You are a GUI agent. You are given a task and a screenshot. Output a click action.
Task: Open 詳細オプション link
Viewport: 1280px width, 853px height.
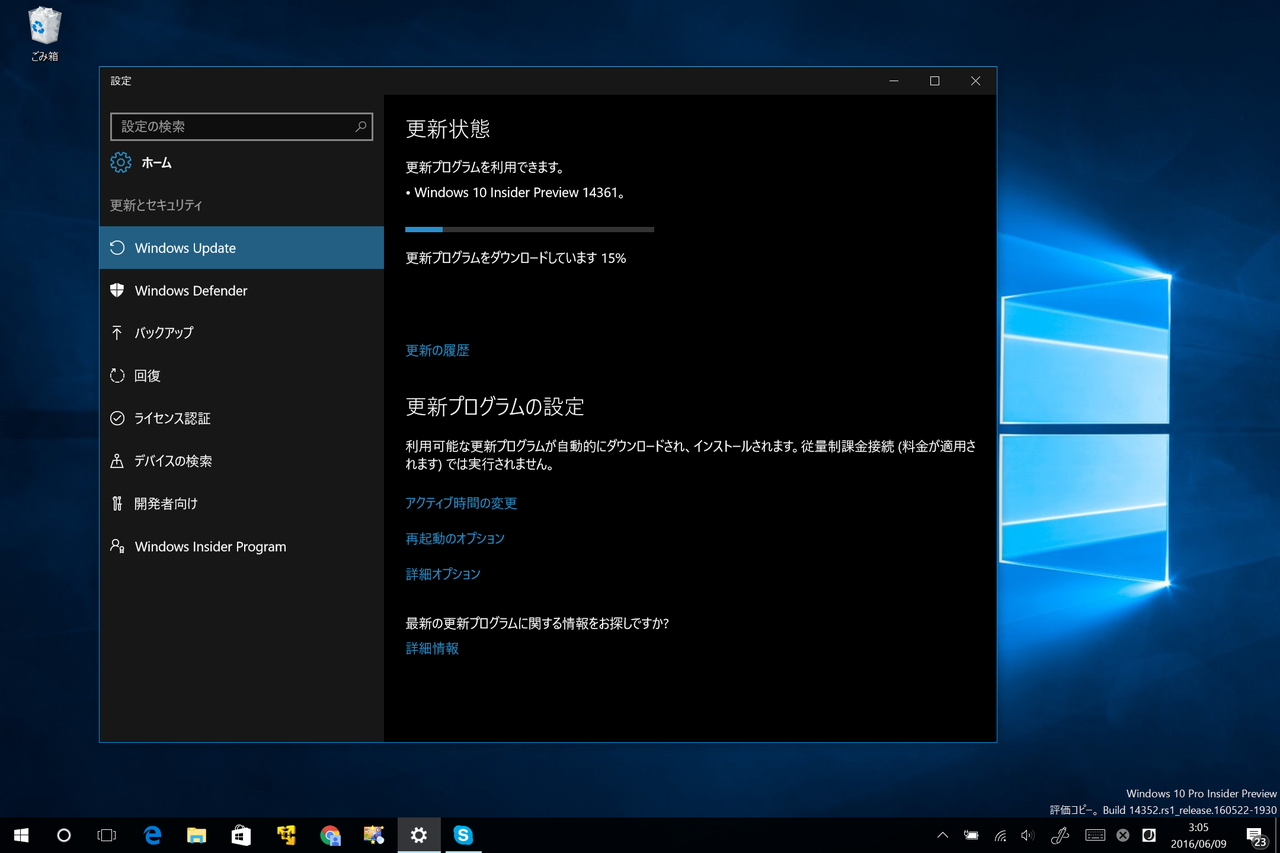(x=443, y=574)
